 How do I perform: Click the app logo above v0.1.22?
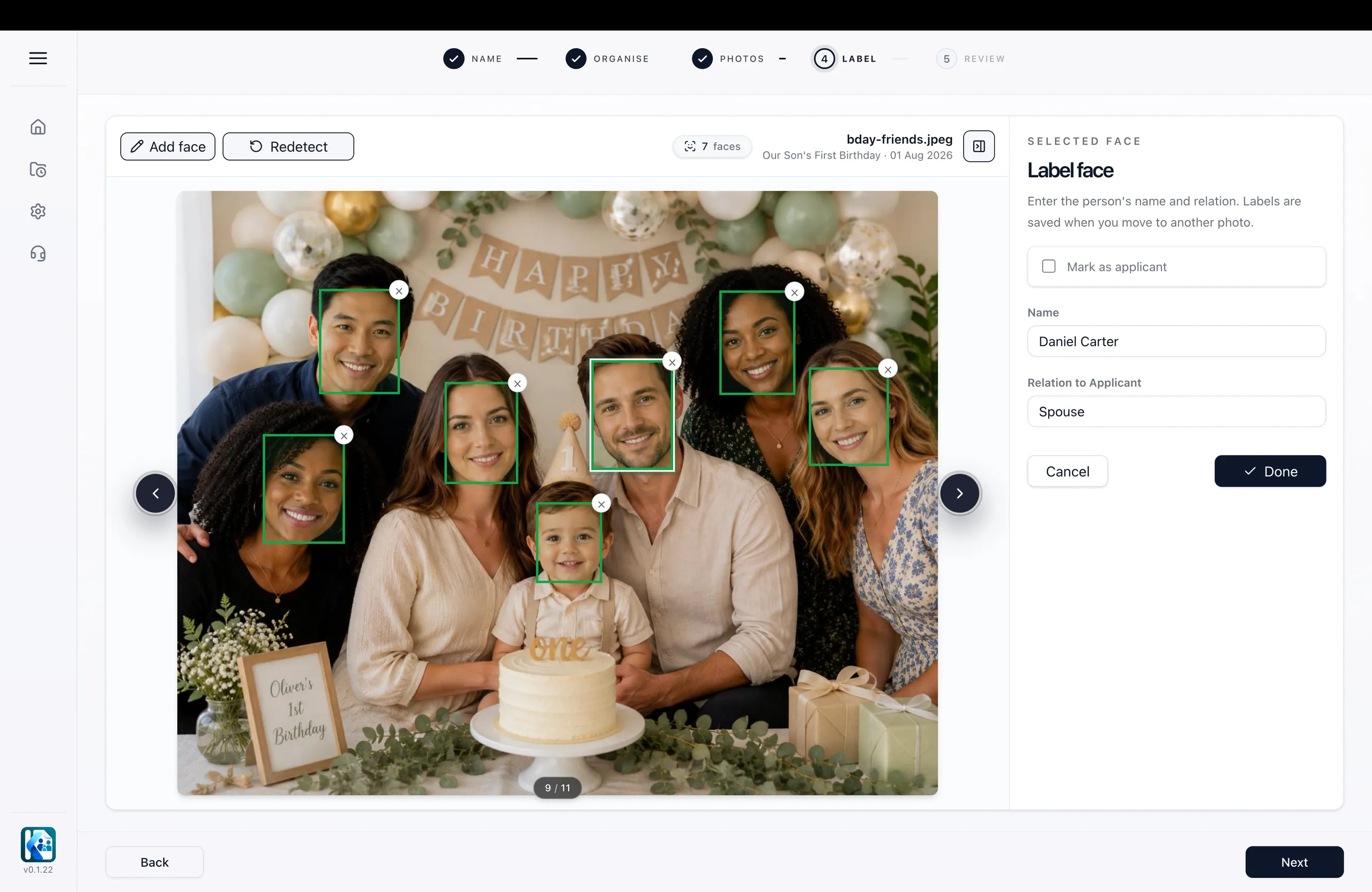(38, 844)
